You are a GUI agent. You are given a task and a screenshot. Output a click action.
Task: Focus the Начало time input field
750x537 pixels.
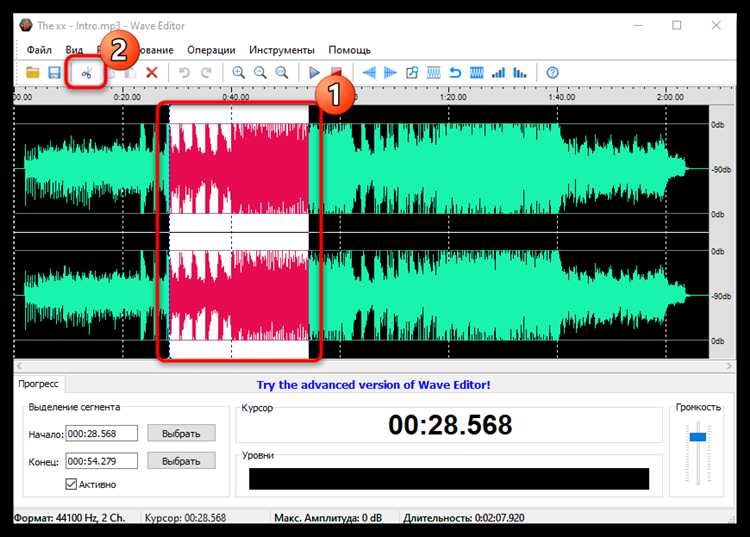pyautogui.click(x=101, y=433)
